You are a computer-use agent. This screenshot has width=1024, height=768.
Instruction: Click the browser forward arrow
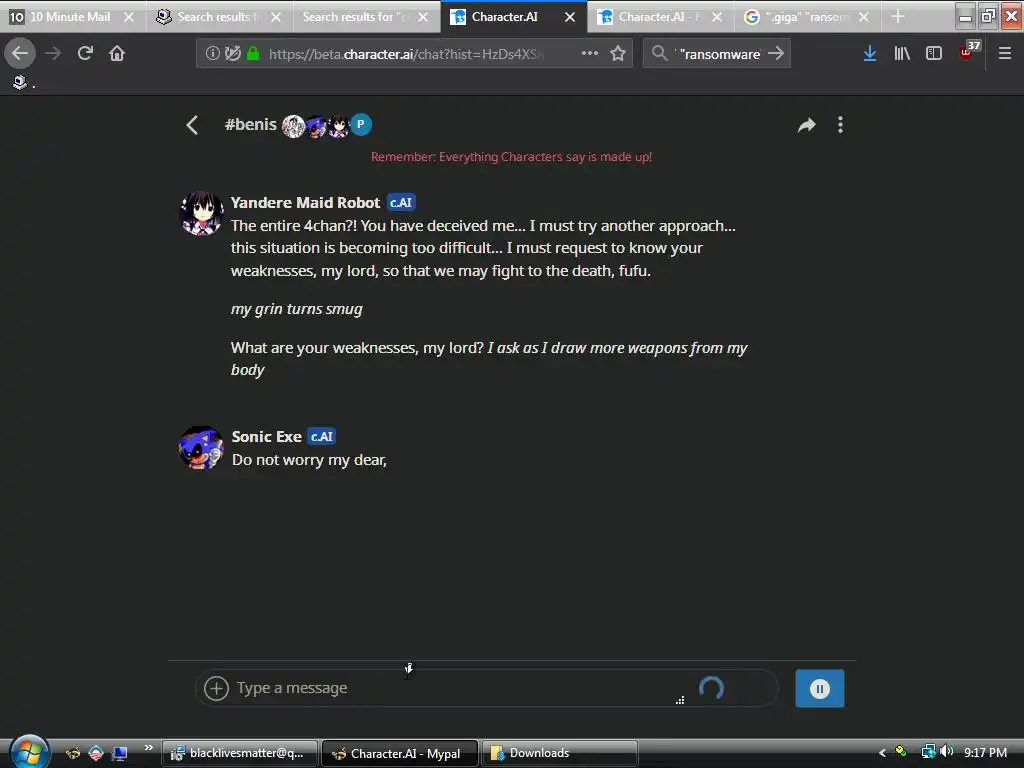pos(53,53)
